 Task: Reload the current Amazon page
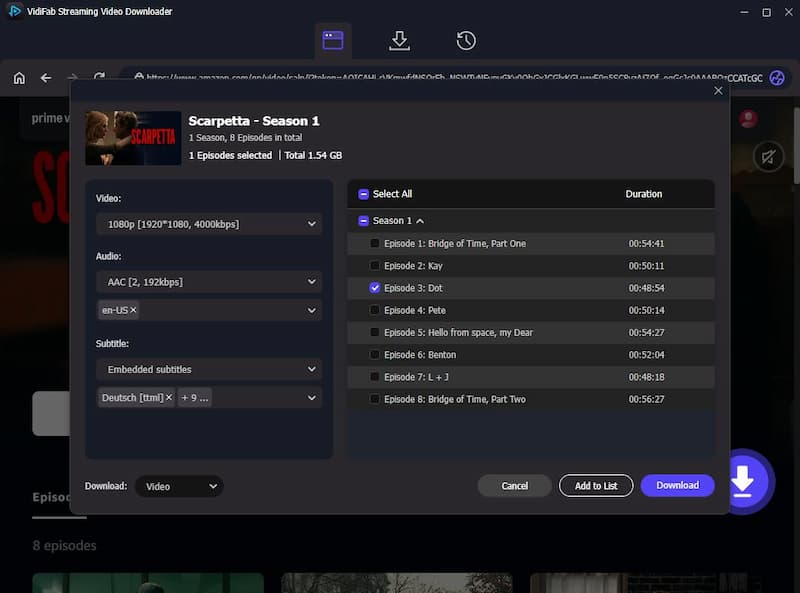pos(100,77)
